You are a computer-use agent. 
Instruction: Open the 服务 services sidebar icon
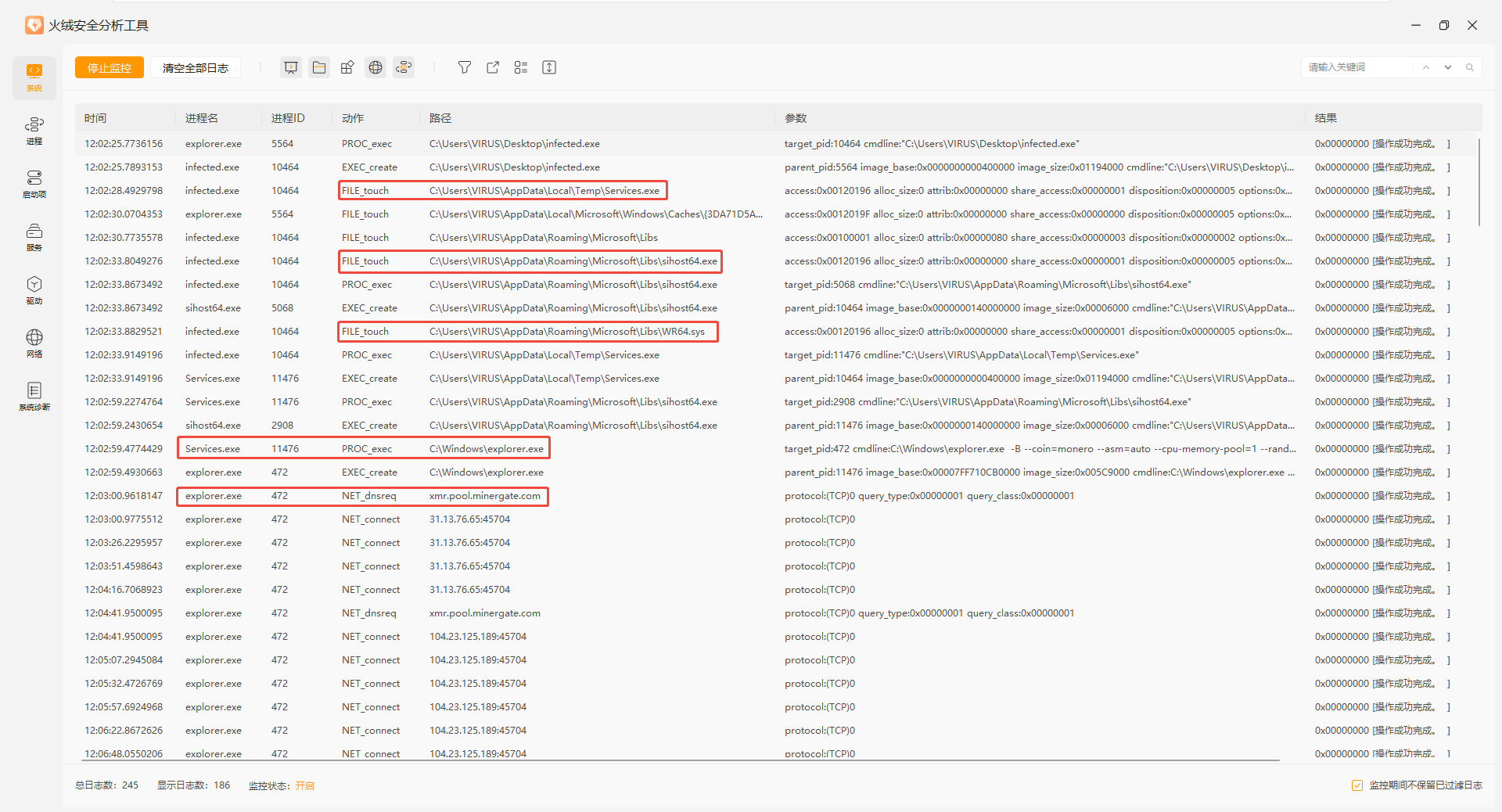[34, 237]
